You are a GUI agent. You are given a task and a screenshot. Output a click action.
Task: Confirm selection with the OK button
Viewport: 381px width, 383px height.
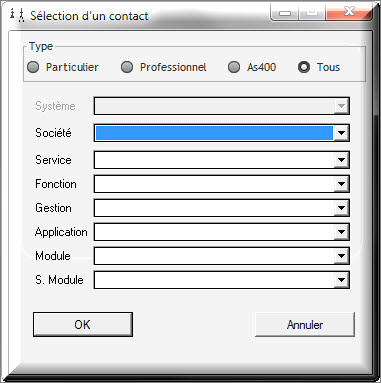point(83,324)
